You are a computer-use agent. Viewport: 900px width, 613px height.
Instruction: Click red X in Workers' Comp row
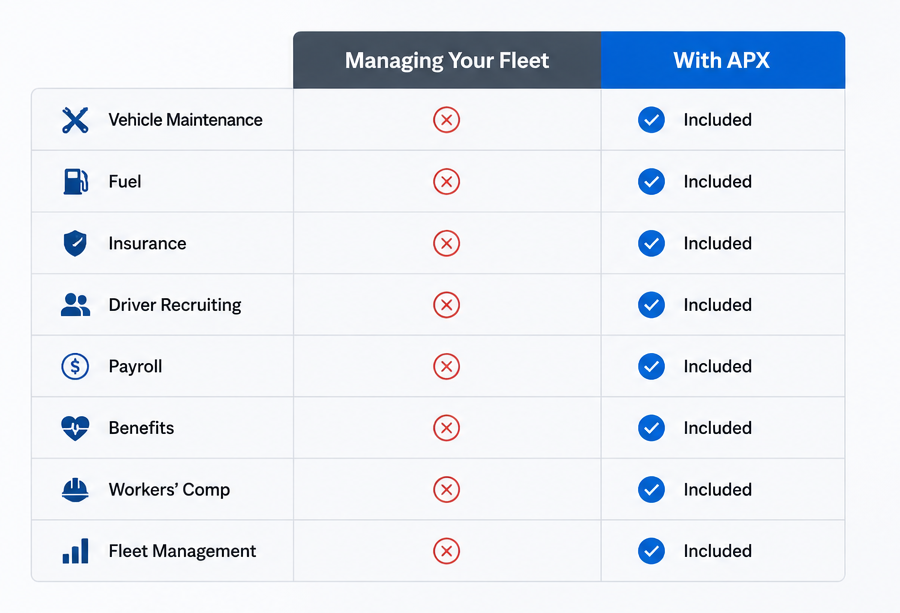447,490
